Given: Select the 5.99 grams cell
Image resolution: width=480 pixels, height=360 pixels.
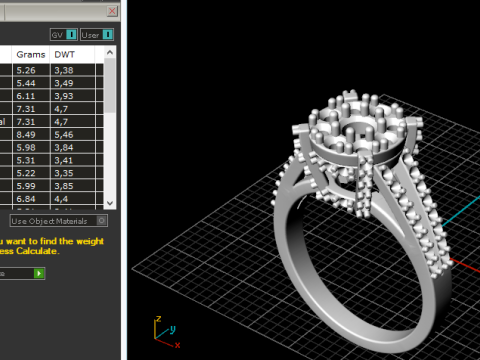Looking at the screenshot, I should [x=31, y=186].
